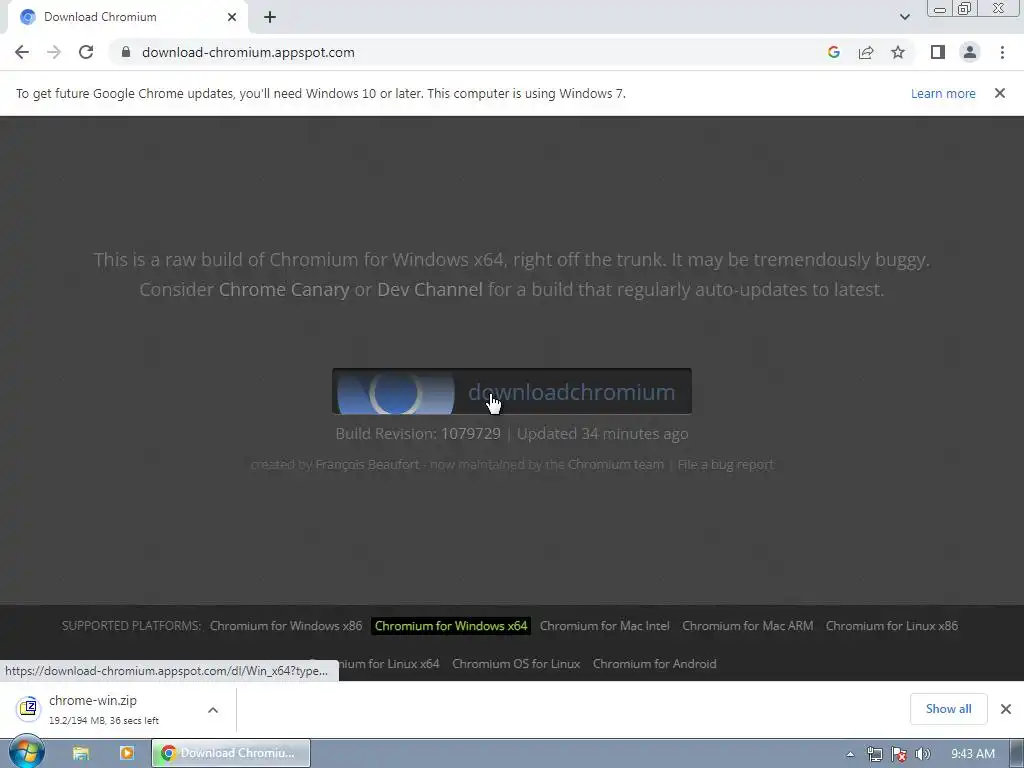Click the 9:43 AM taskbar clock
Image resolution: width=1024 pixels, height=768 pixels.
pyautogui.click(x=972, y=754)
